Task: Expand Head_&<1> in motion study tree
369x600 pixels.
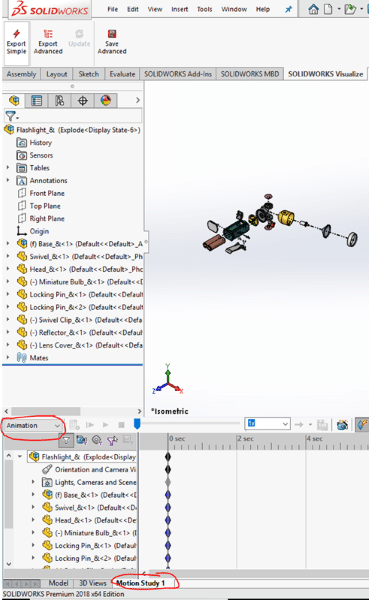Action: pyautogui.click(x=33, y=520)
